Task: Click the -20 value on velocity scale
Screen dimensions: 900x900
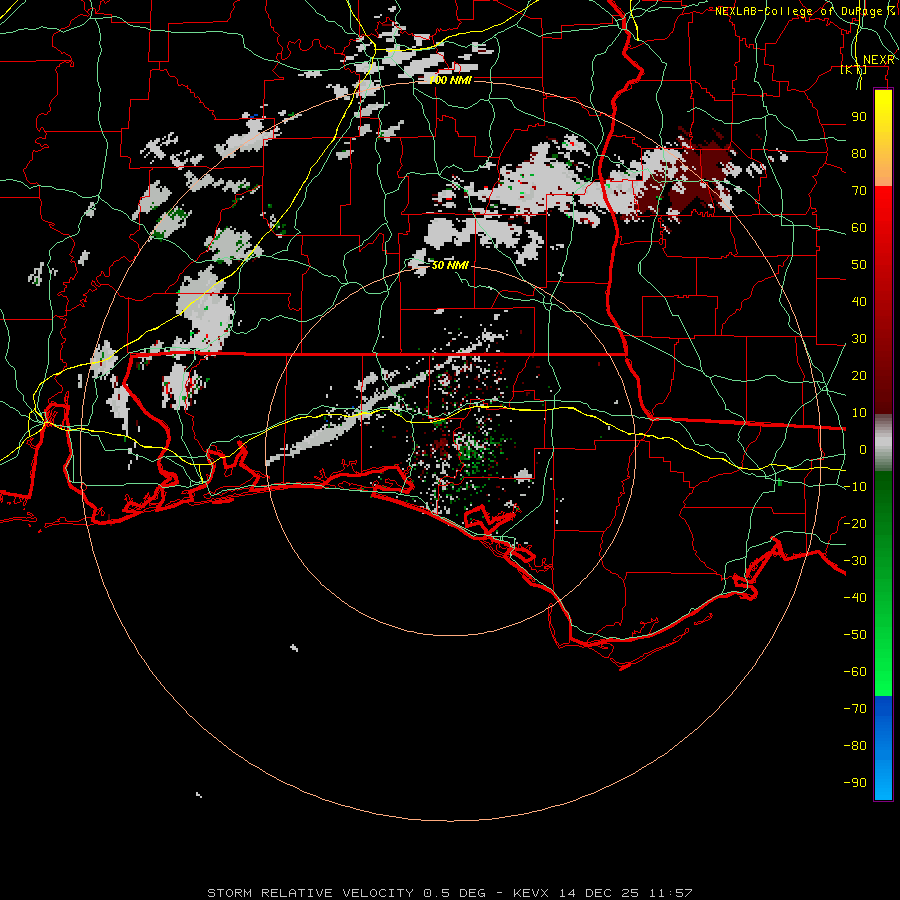Action: click(855, 523)
